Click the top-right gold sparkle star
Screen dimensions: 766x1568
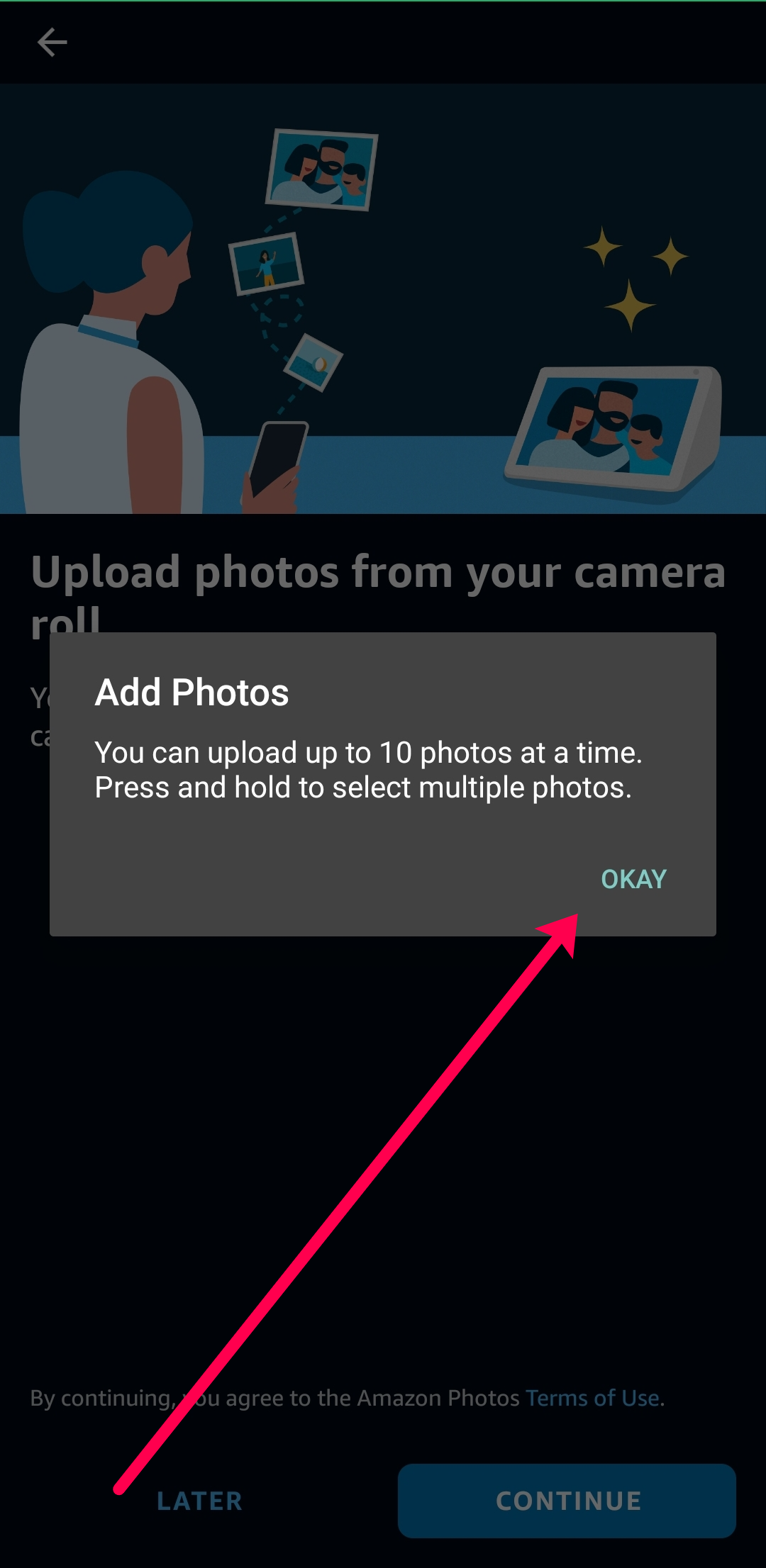coord(670,256)
